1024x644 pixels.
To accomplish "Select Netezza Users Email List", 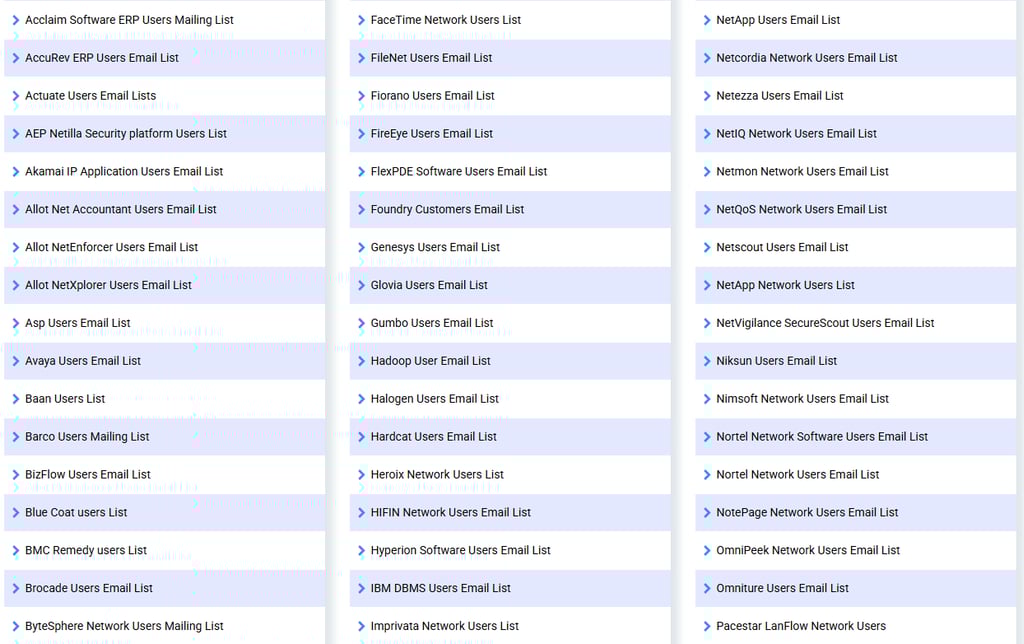I will click(x=780, y=96).
